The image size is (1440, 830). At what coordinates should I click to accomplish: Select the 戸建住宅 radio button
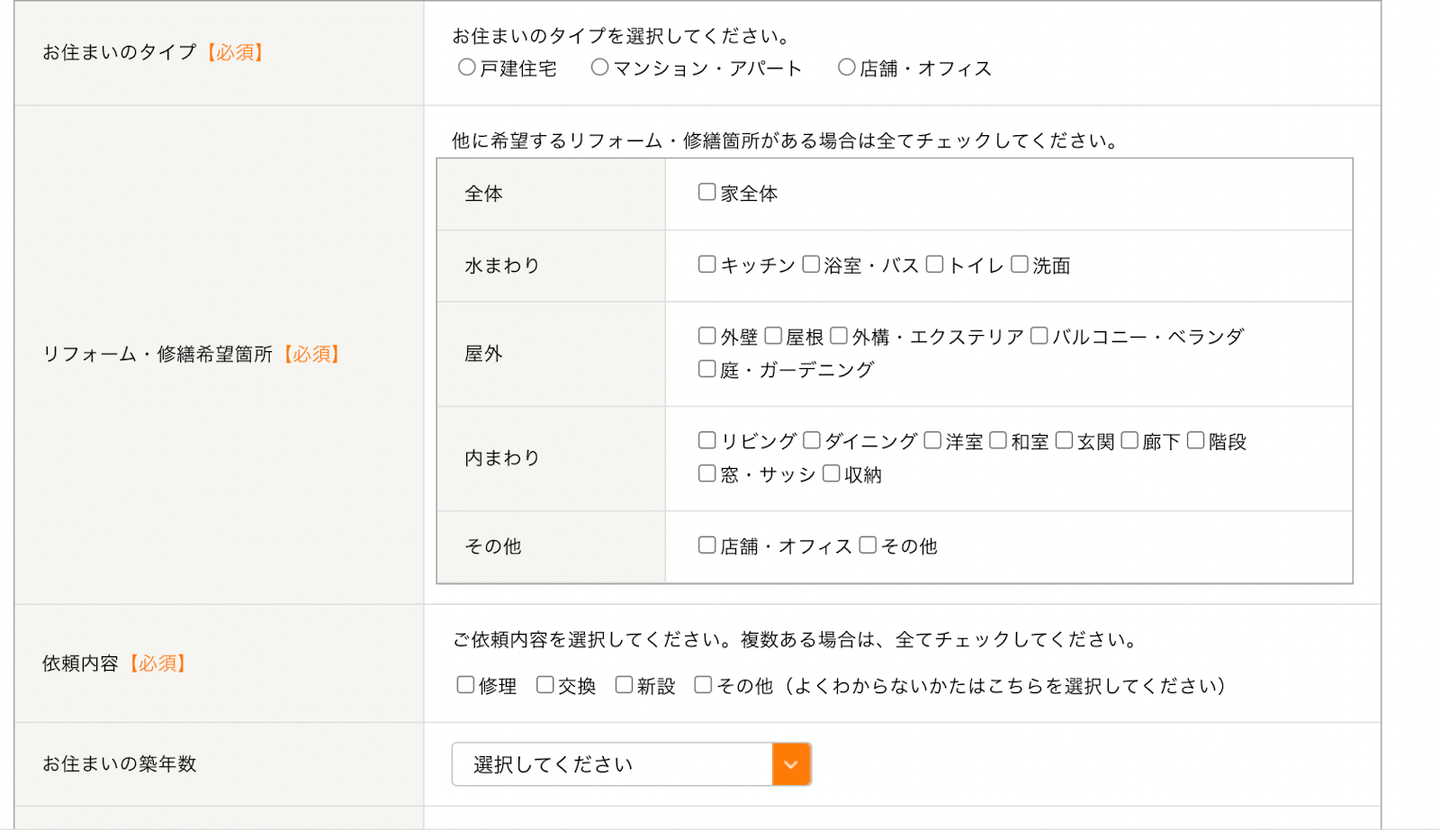(x=466, y=68)
